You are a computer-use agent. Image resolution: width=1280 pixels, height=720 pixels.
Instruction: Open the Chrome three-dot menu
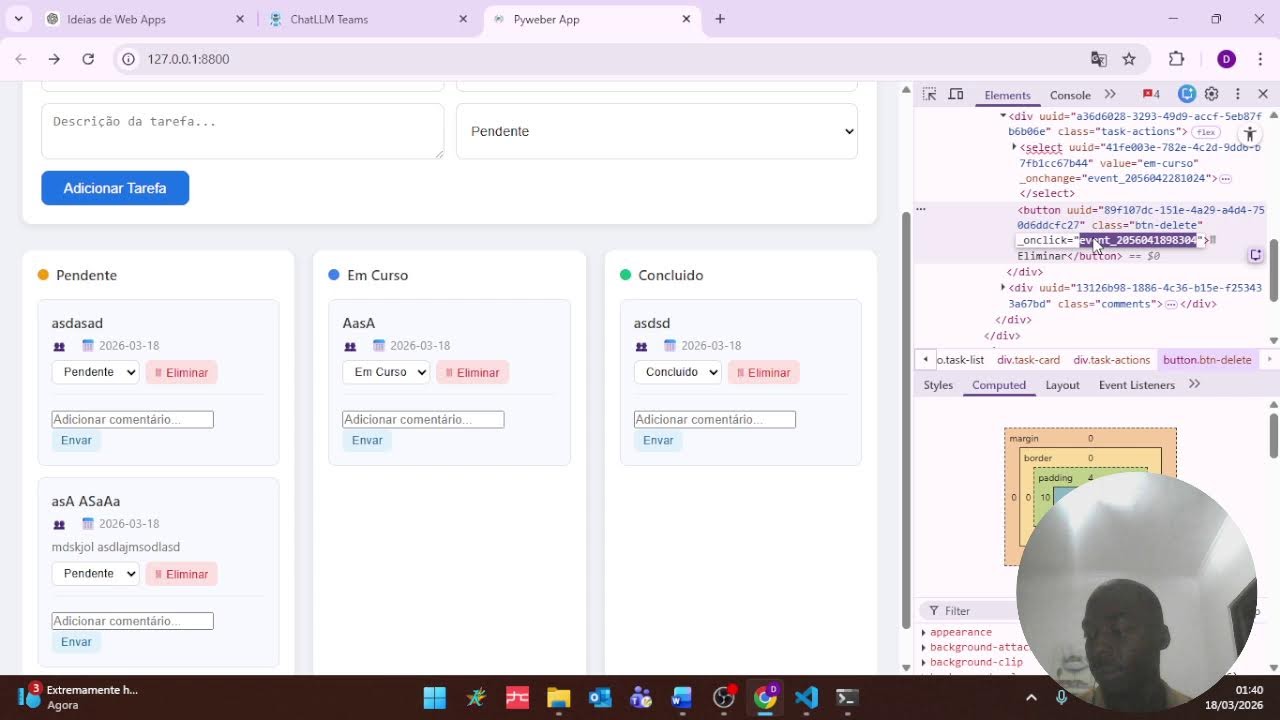point(1261,59)
